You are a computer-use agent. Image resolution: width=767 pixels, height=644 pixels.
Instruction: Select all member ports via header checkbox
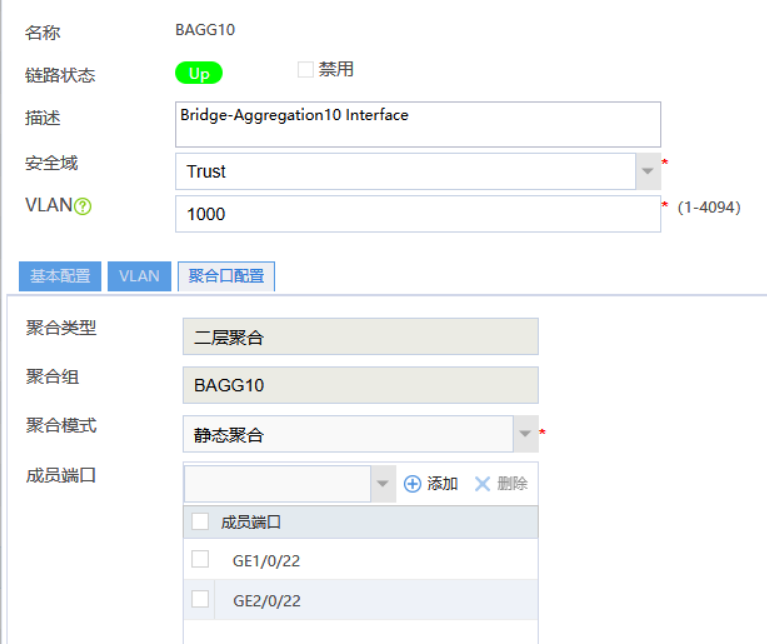pos(200,521)
